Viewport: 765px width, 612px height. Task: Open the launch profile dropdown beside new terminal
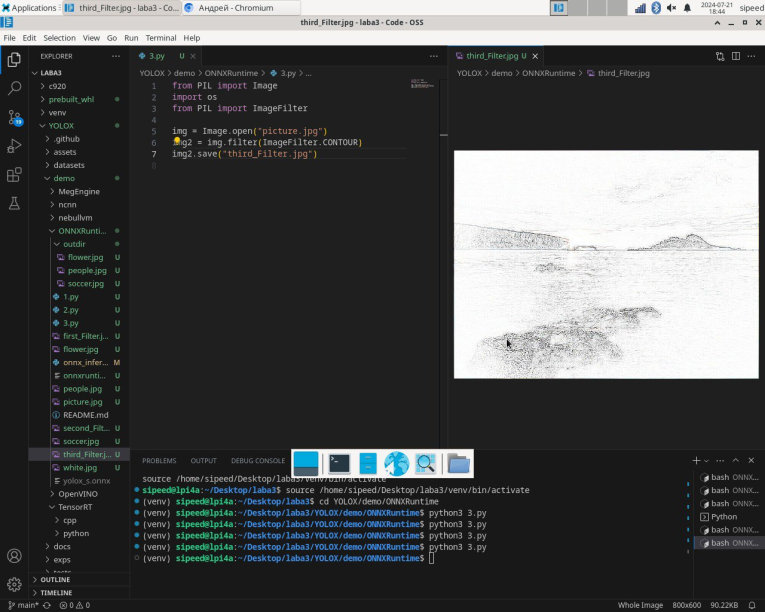707,460
